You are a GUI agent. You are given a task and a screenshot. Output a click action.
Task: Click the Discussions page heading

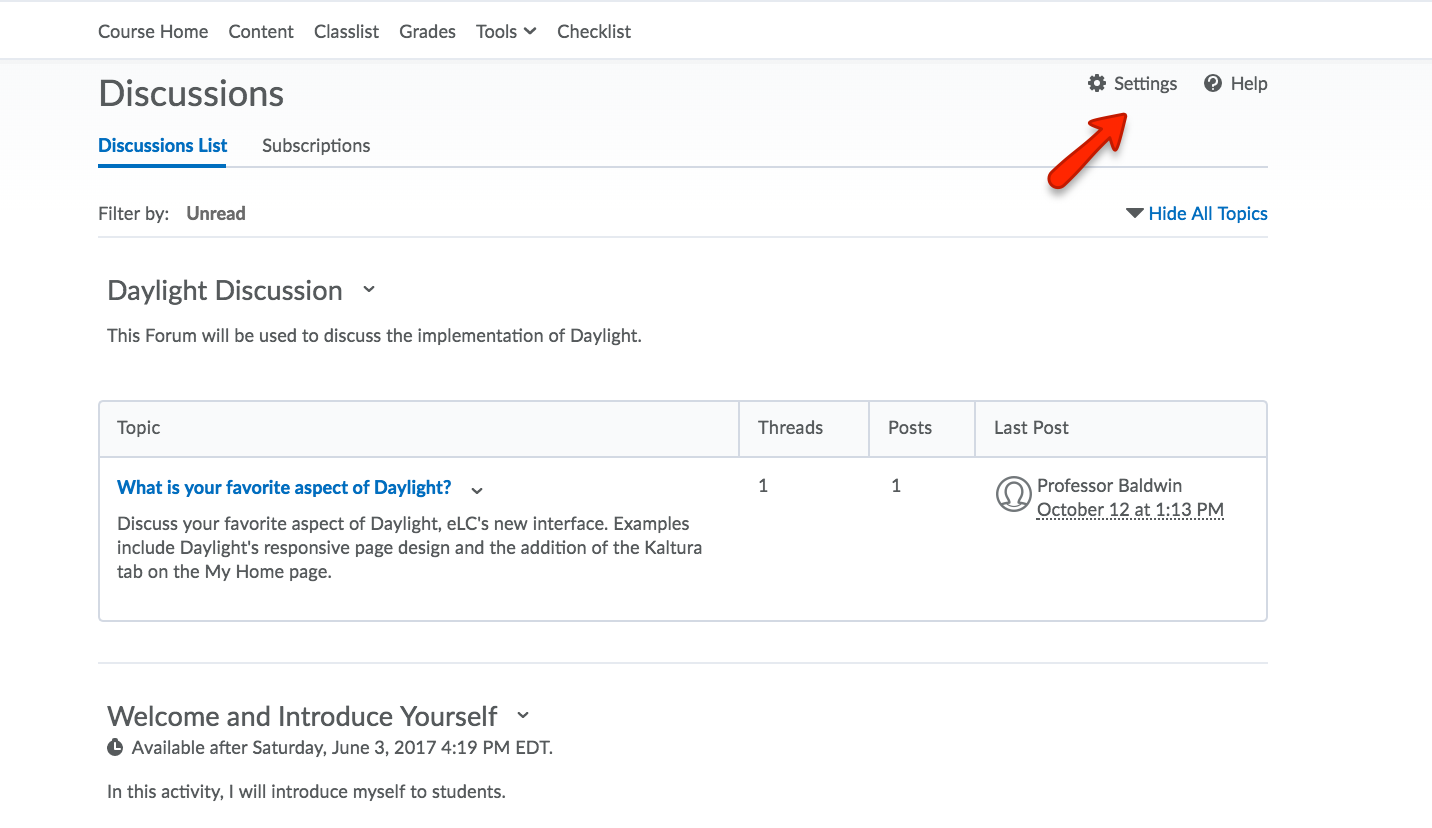tap(191, 93)
